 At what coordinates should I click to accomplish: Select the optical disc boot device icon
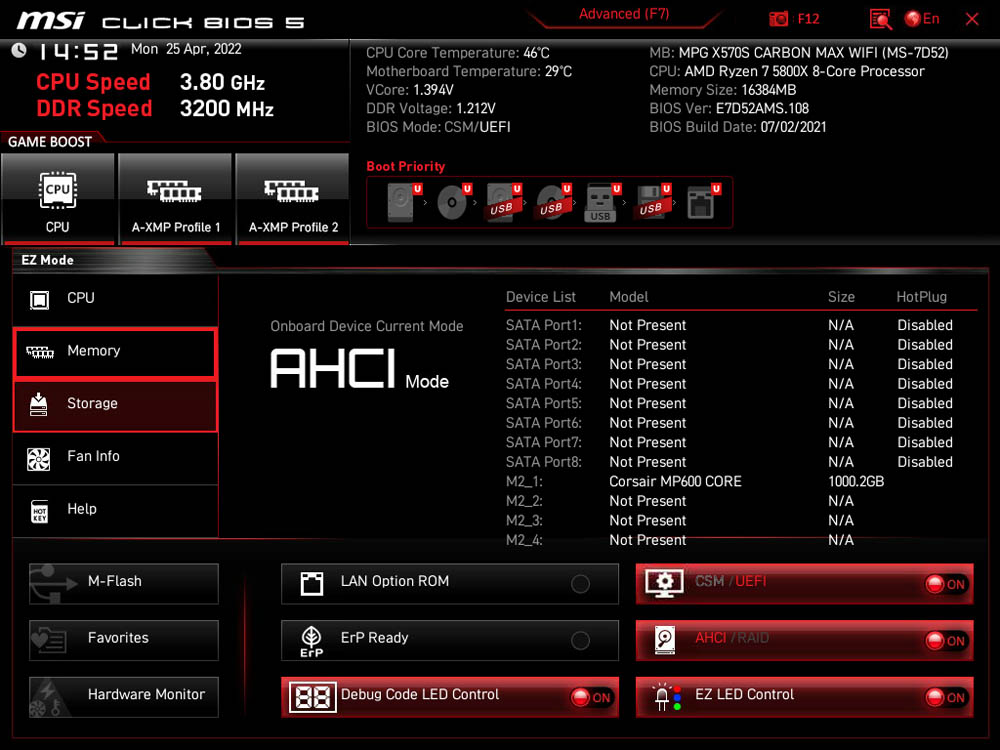453,202
